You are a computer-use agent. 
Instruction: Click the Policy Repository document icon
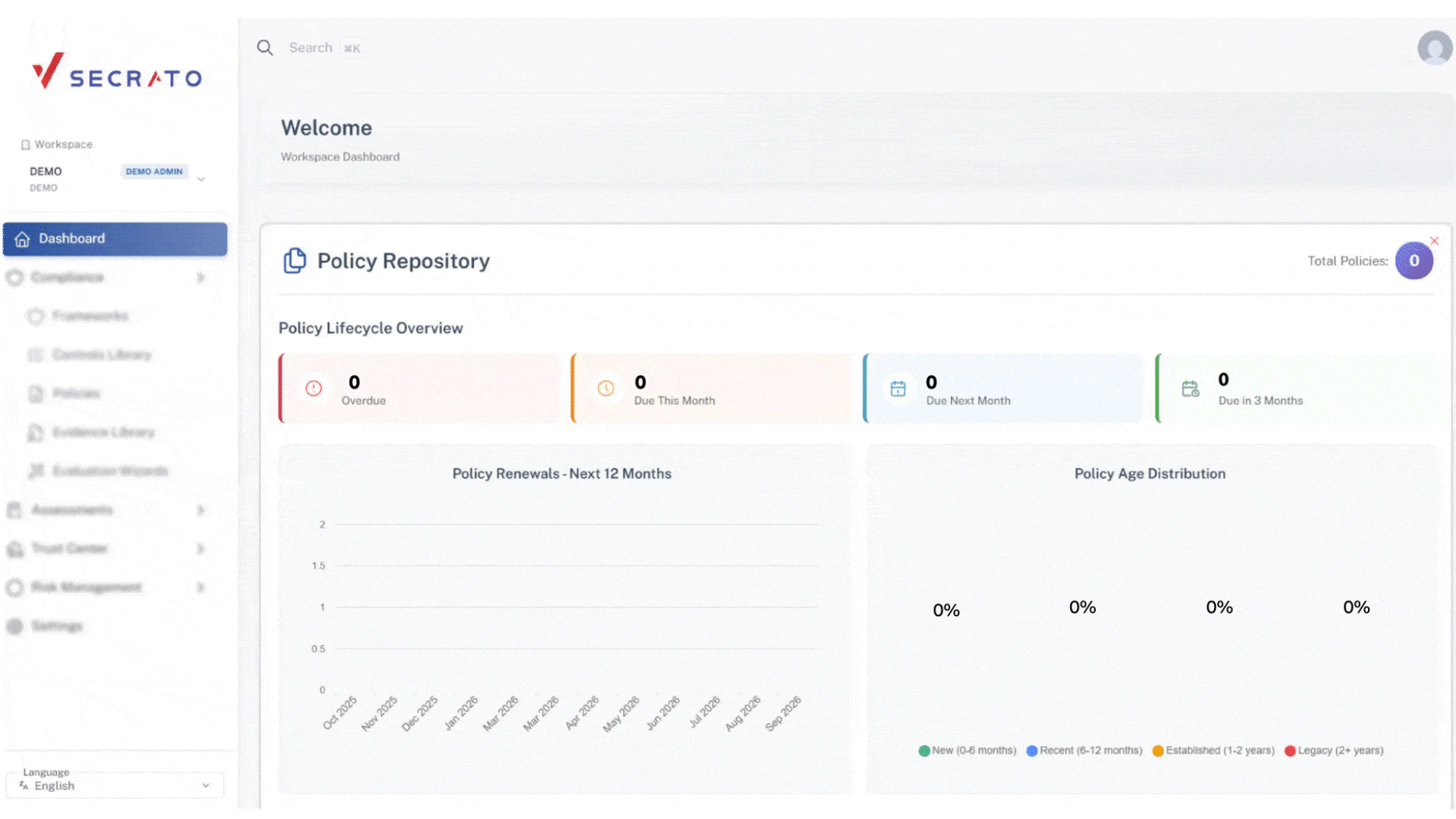click(294, 261)
